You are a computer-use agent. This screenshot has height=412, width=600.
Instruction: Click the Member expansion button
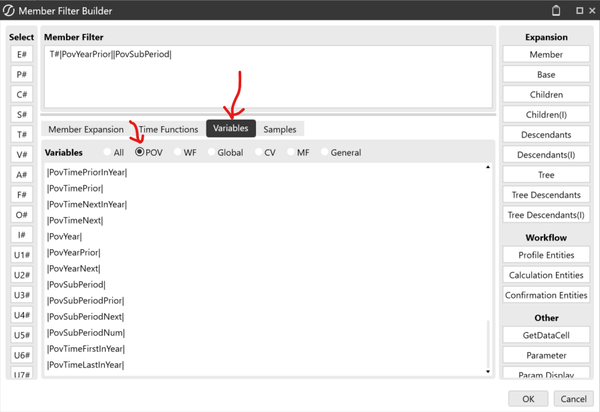(546, 54)
